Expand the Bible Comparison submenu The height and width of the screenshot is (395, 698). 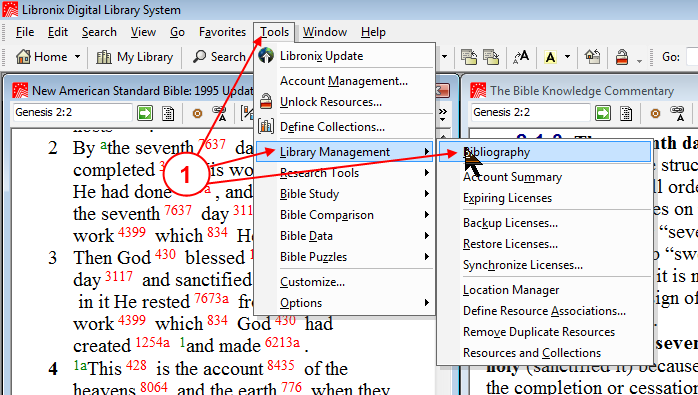click(345, 215)
